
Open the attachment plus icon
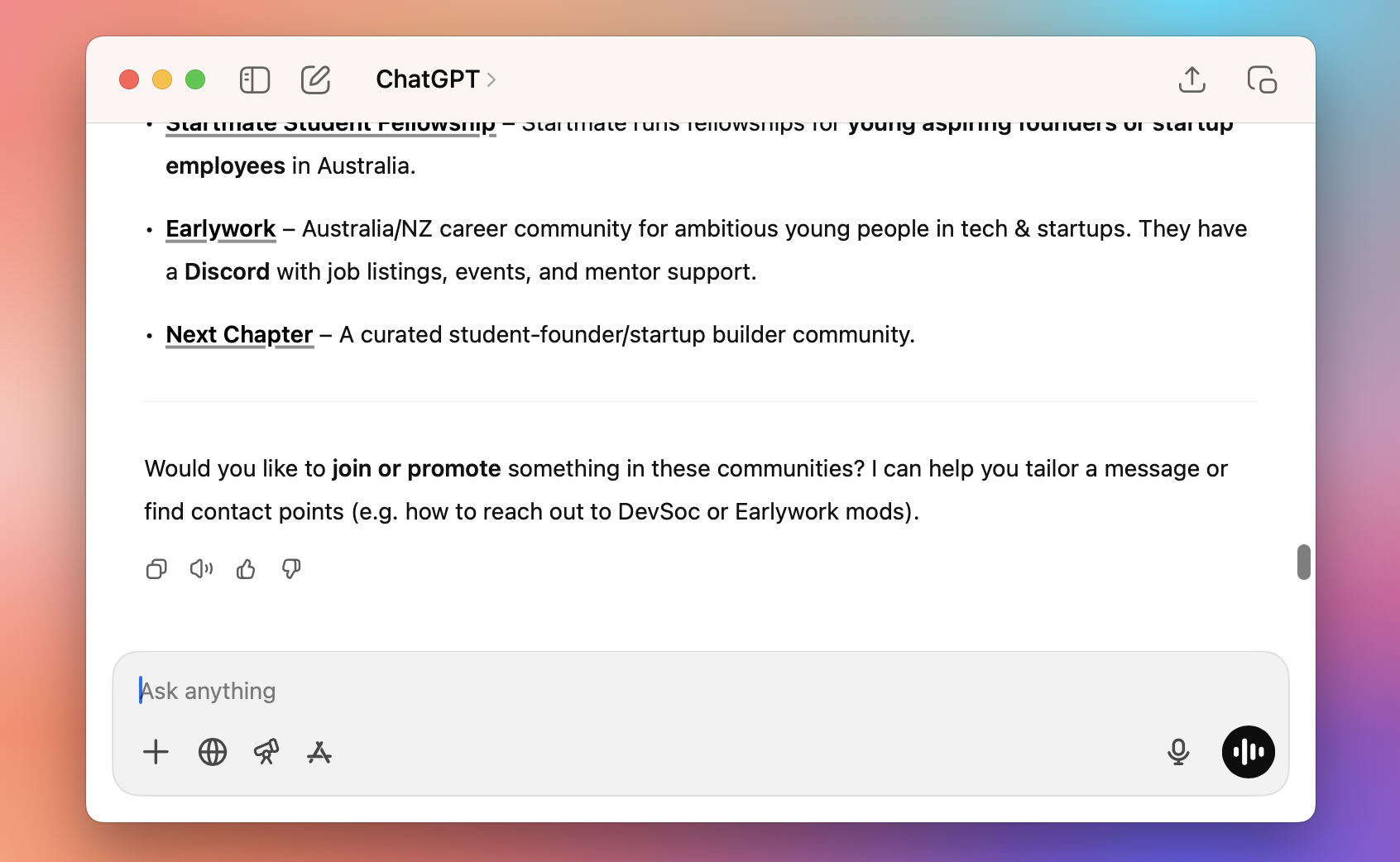(x=156, y=752)
